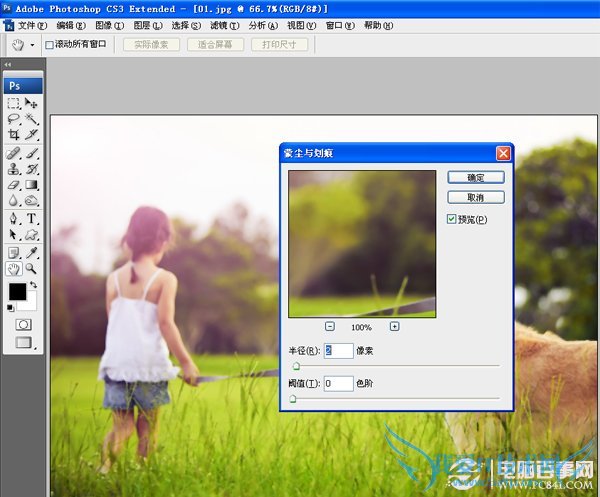Select the Type tool
Screen dimensions: 600x497
(x=31, y=219)
